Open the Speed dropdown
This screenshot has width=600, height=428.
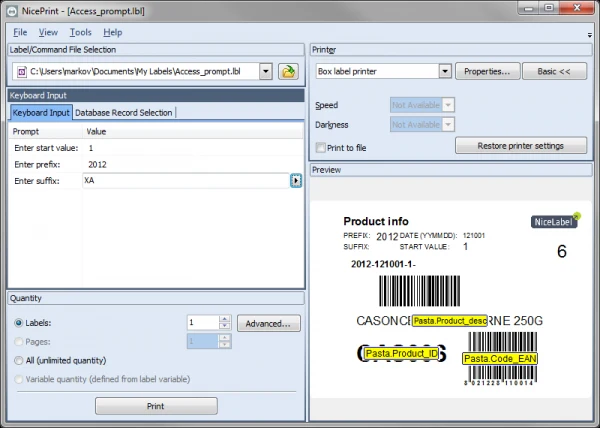448,105
